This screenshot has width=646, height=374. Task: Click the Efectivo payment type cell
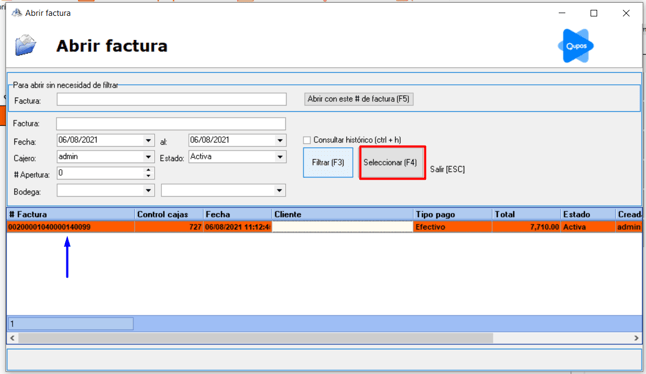(x=452, y=227)
